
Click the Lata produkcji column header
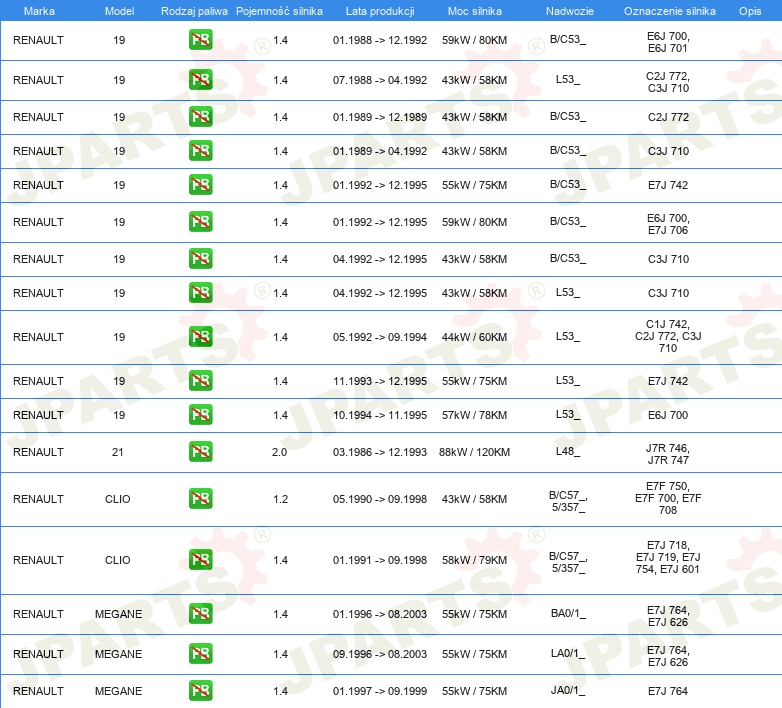point(380,11)
